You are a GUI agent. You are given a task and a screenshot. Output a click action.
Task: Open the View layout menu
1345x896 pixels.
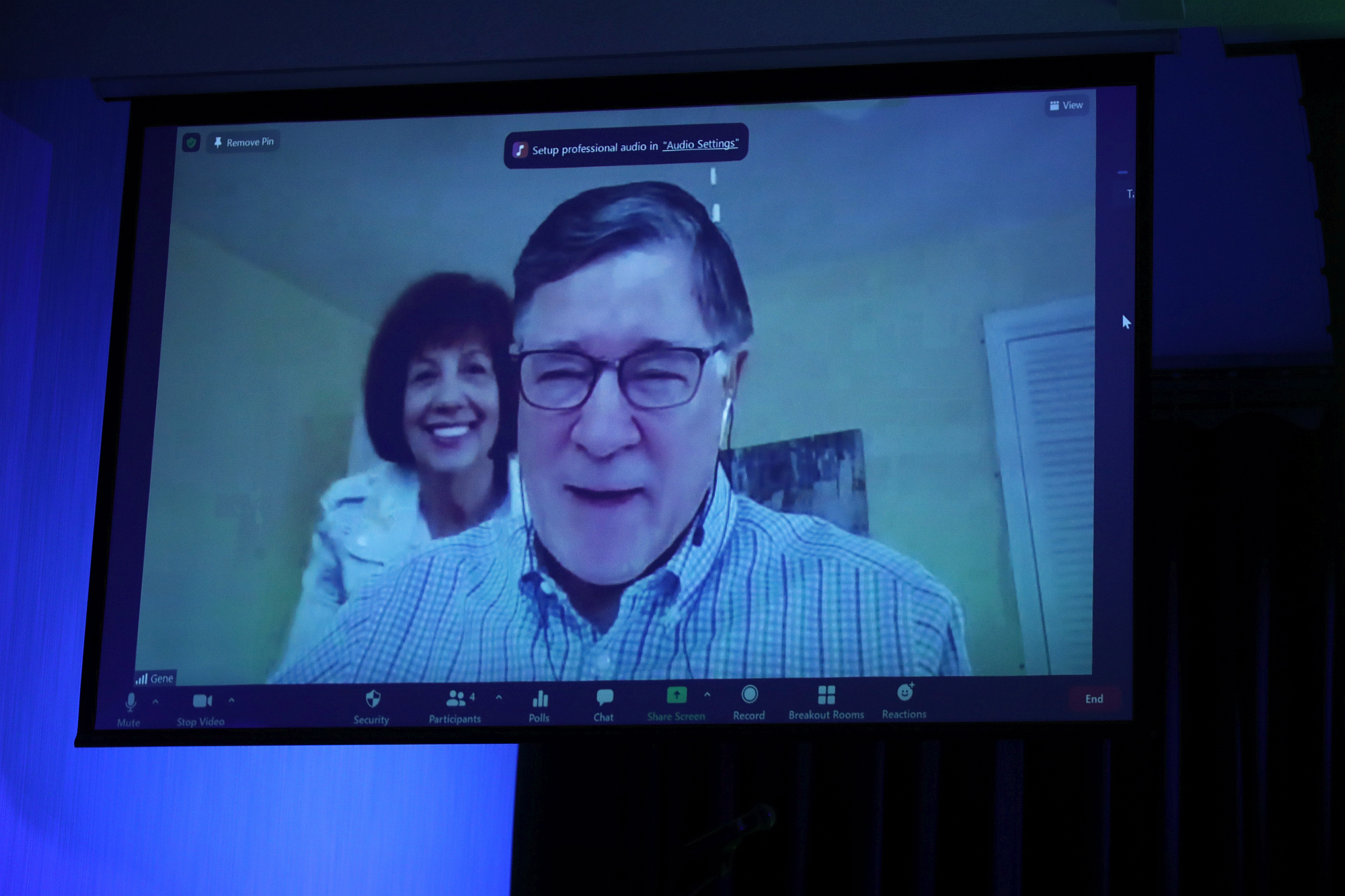pos(1067,106)
